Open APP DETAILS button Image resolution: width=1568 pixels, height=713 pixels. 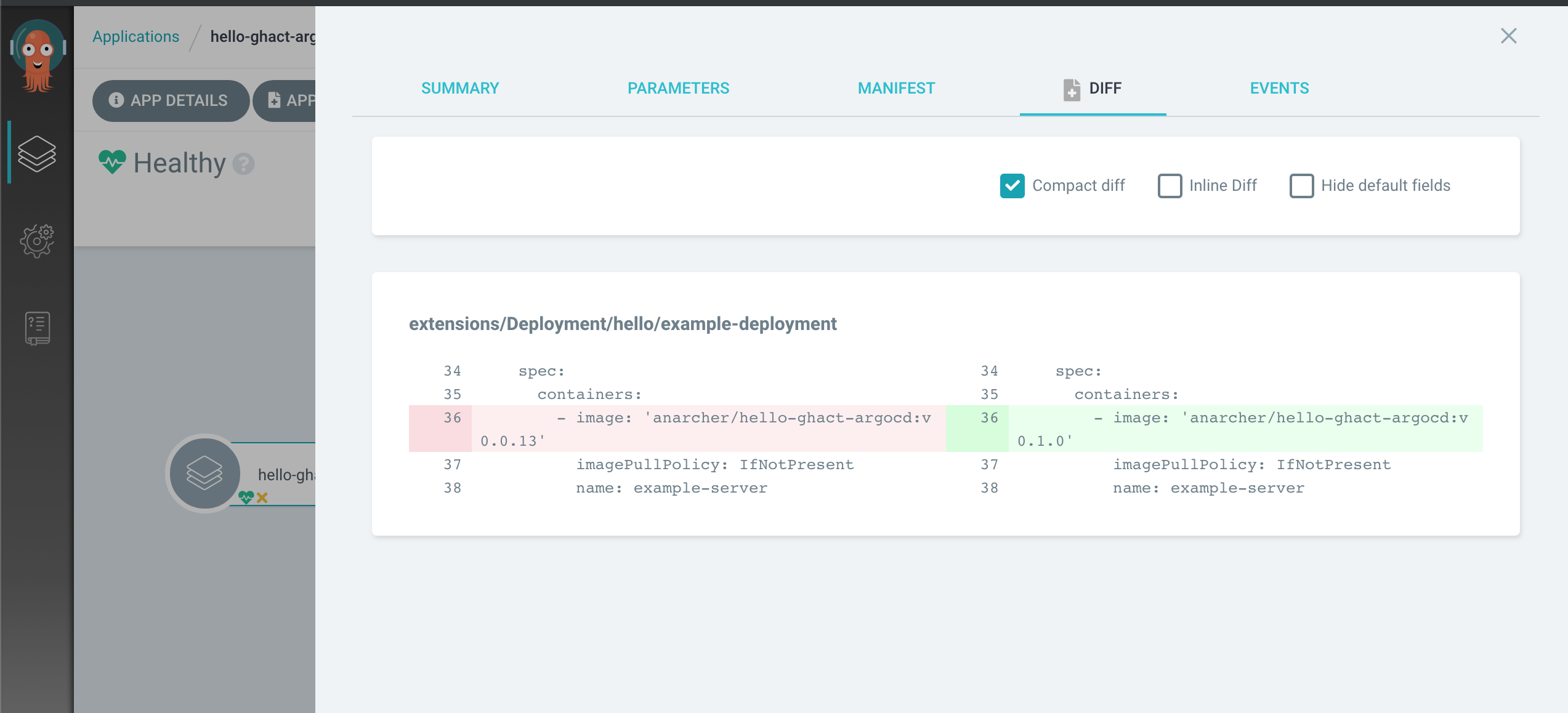(171, 100)
